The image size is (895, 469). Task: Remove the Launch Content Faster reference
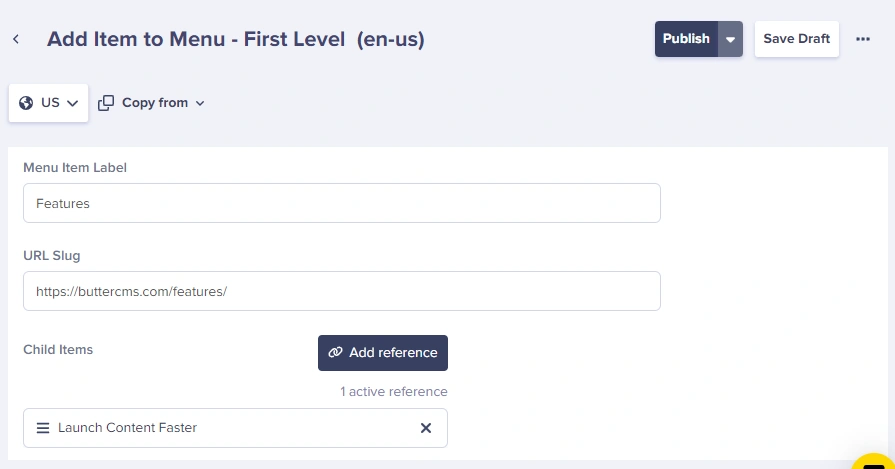tap(426, 428)
